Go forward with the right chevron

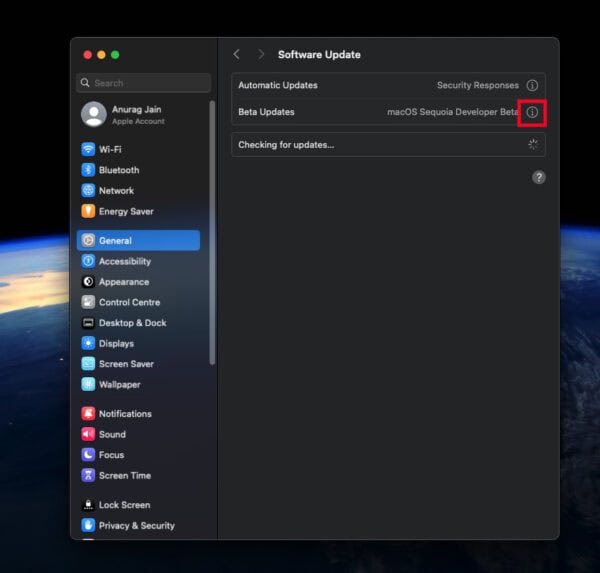coord(261,54)
